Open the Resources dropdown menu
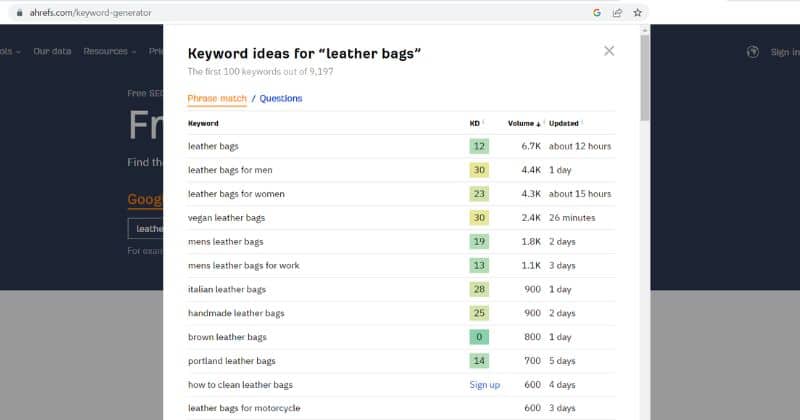Screen dimensions: 800x420 [110, 51]
